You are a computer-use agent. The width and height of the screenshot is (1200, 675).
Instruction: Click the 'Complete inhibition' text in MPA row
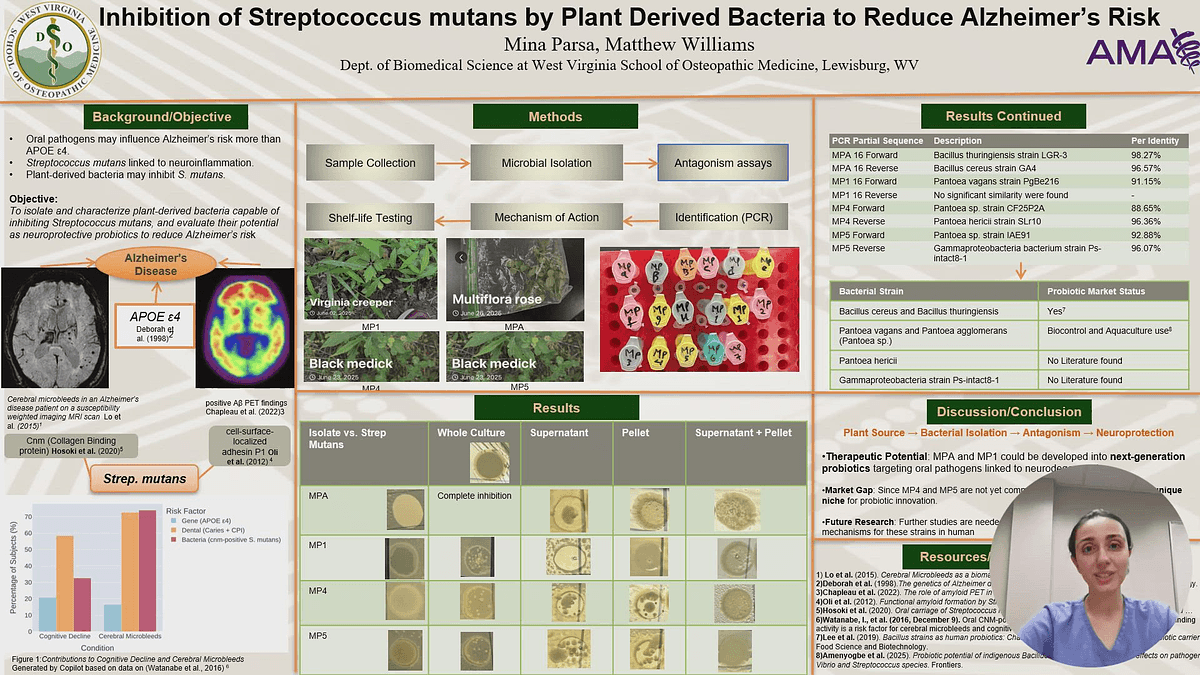tap(474, 496)
